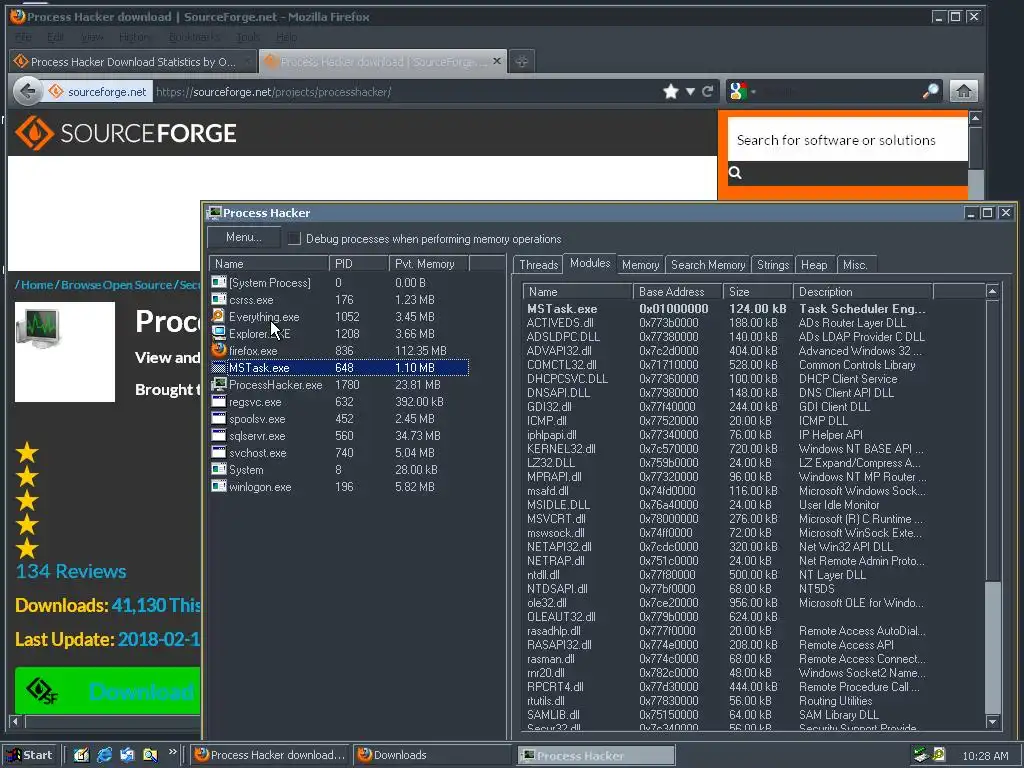The width and height of the screenshot is (1024, 768).
Task: Click the Home breadcrumb link
Action: point(37,285)
